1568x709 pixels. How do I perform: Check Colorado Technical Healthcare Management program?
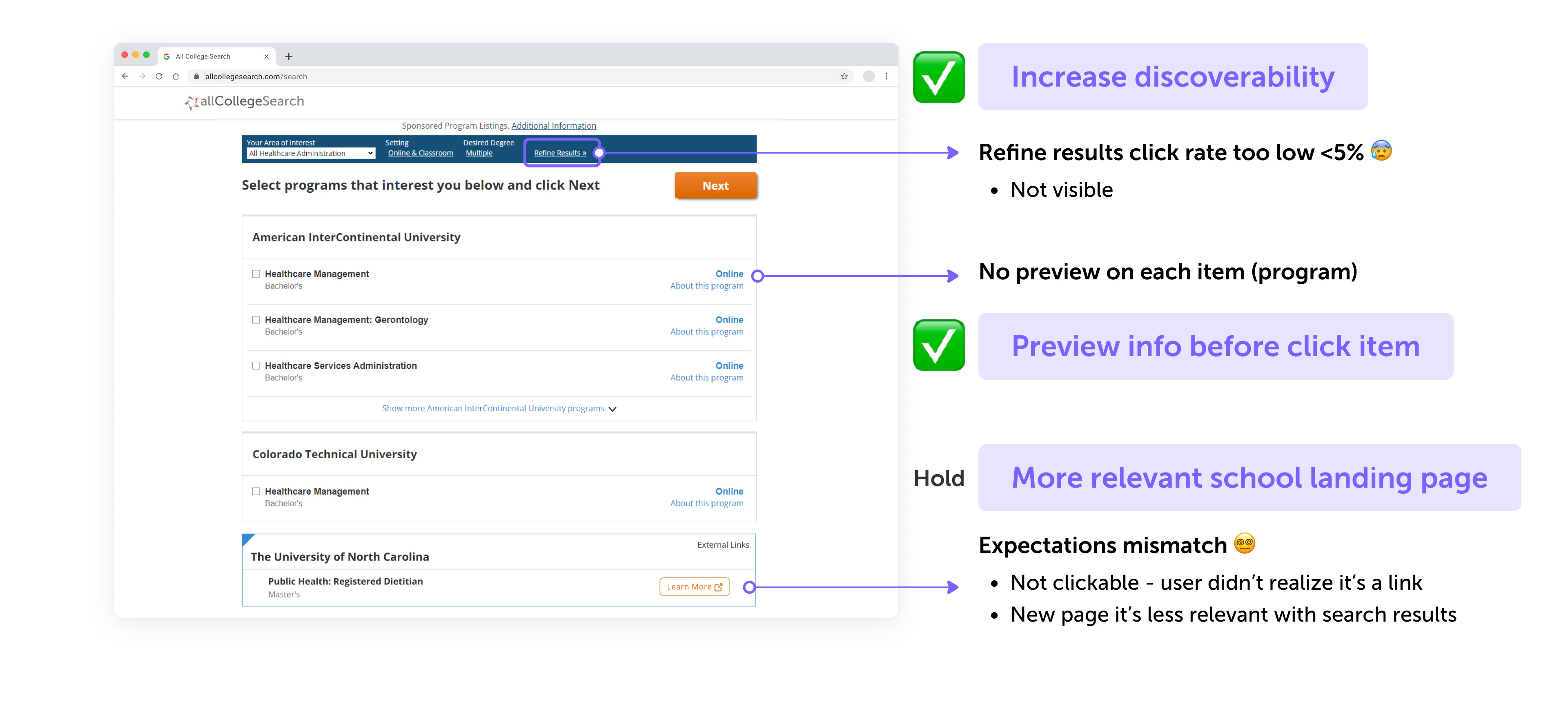256,491
